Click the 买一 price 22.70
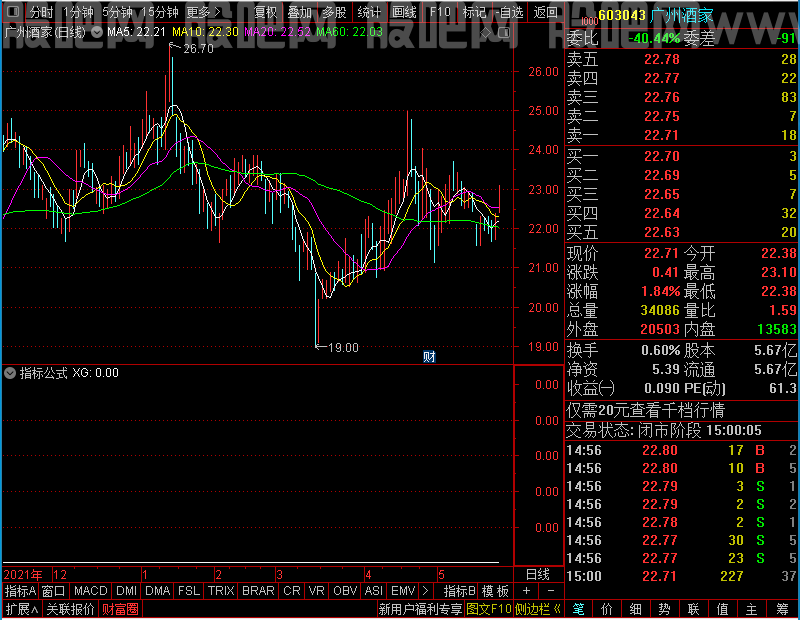The height and width of the screenshot is (620, 800). tap(662, 156)
